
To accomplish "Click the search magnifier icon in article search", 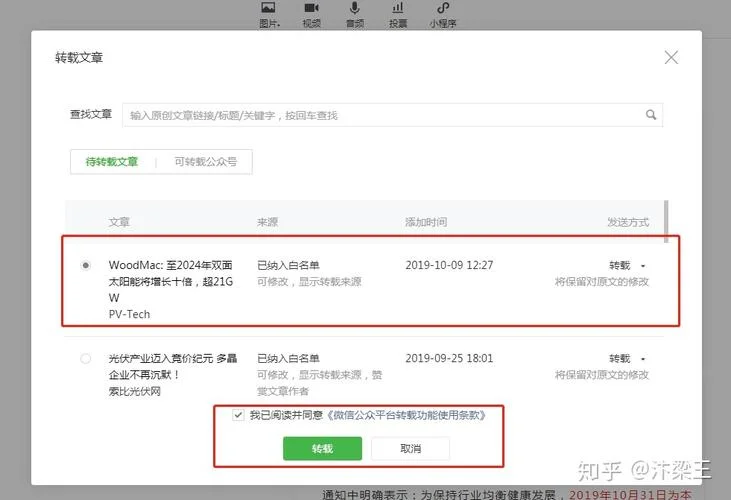I will point(651,115).
